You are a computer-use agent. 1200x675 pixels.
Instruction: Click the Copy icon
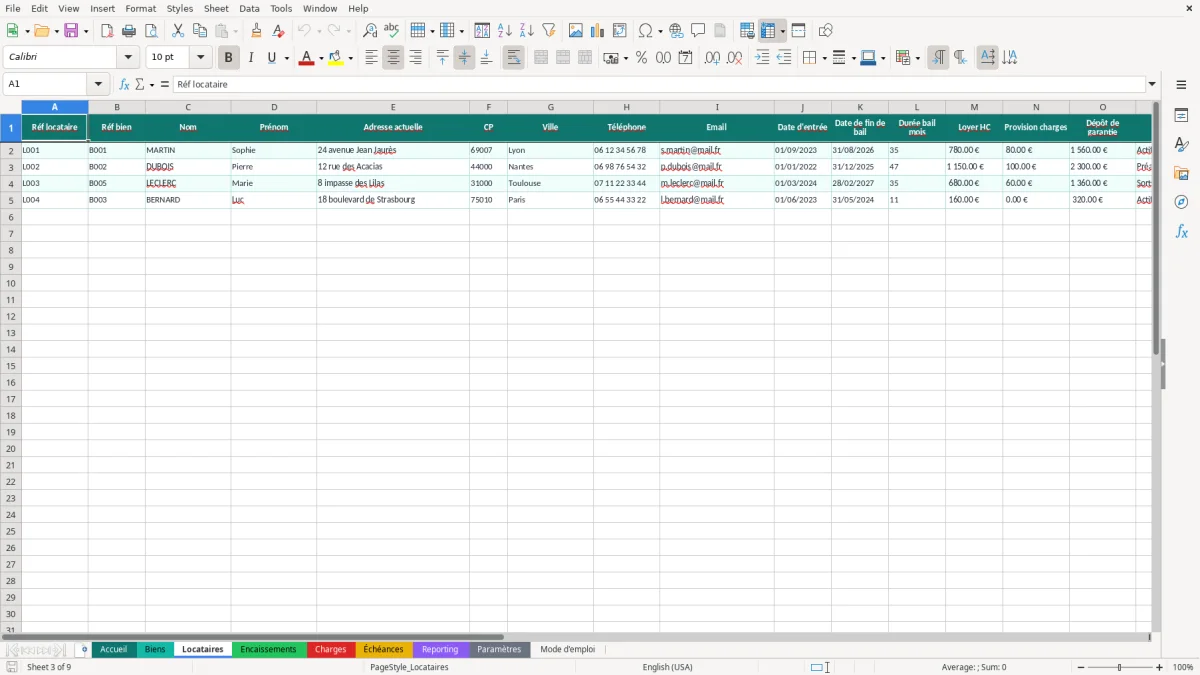200,31
